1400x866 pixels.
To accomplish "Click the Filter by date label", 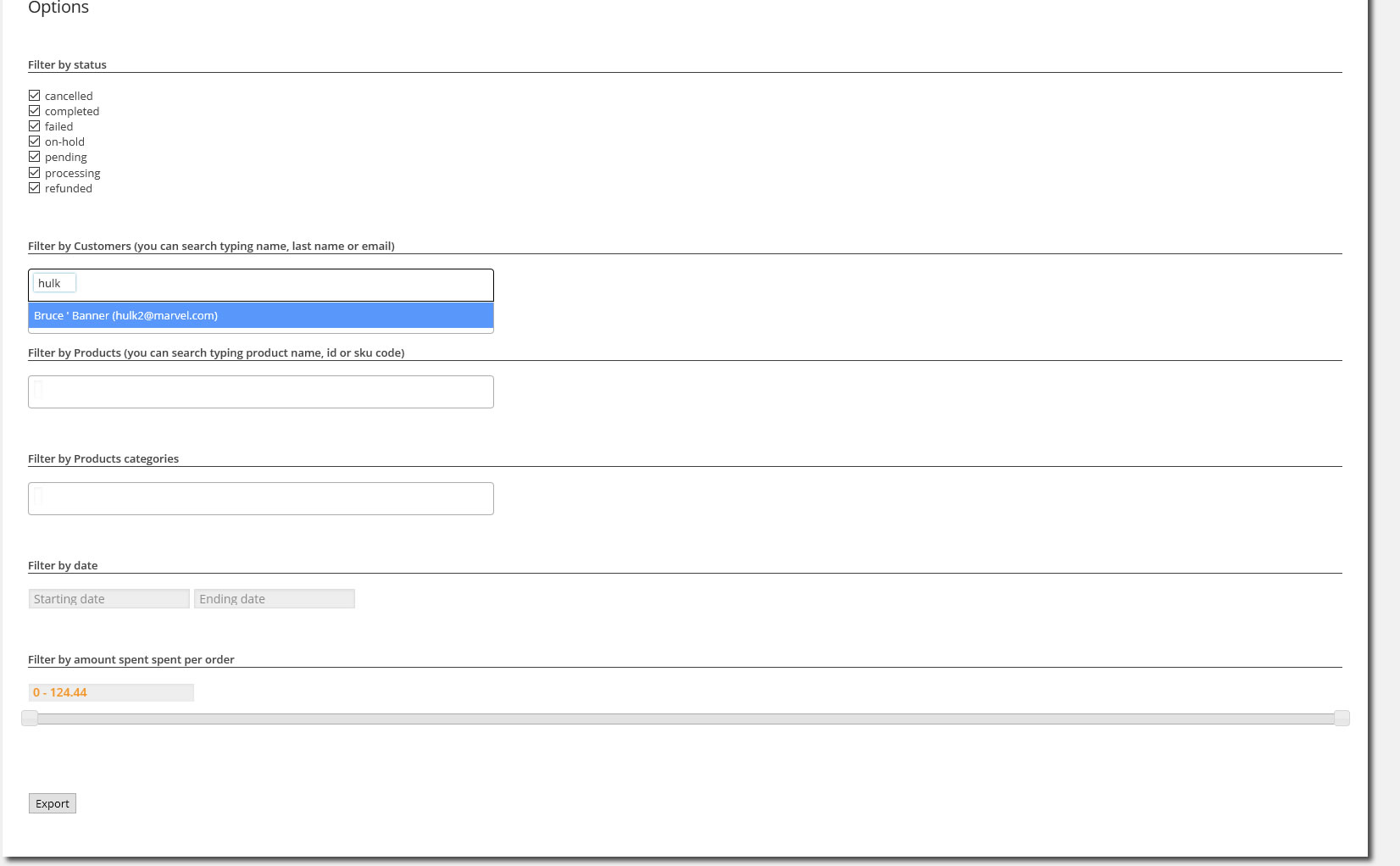I will [63, 565].
